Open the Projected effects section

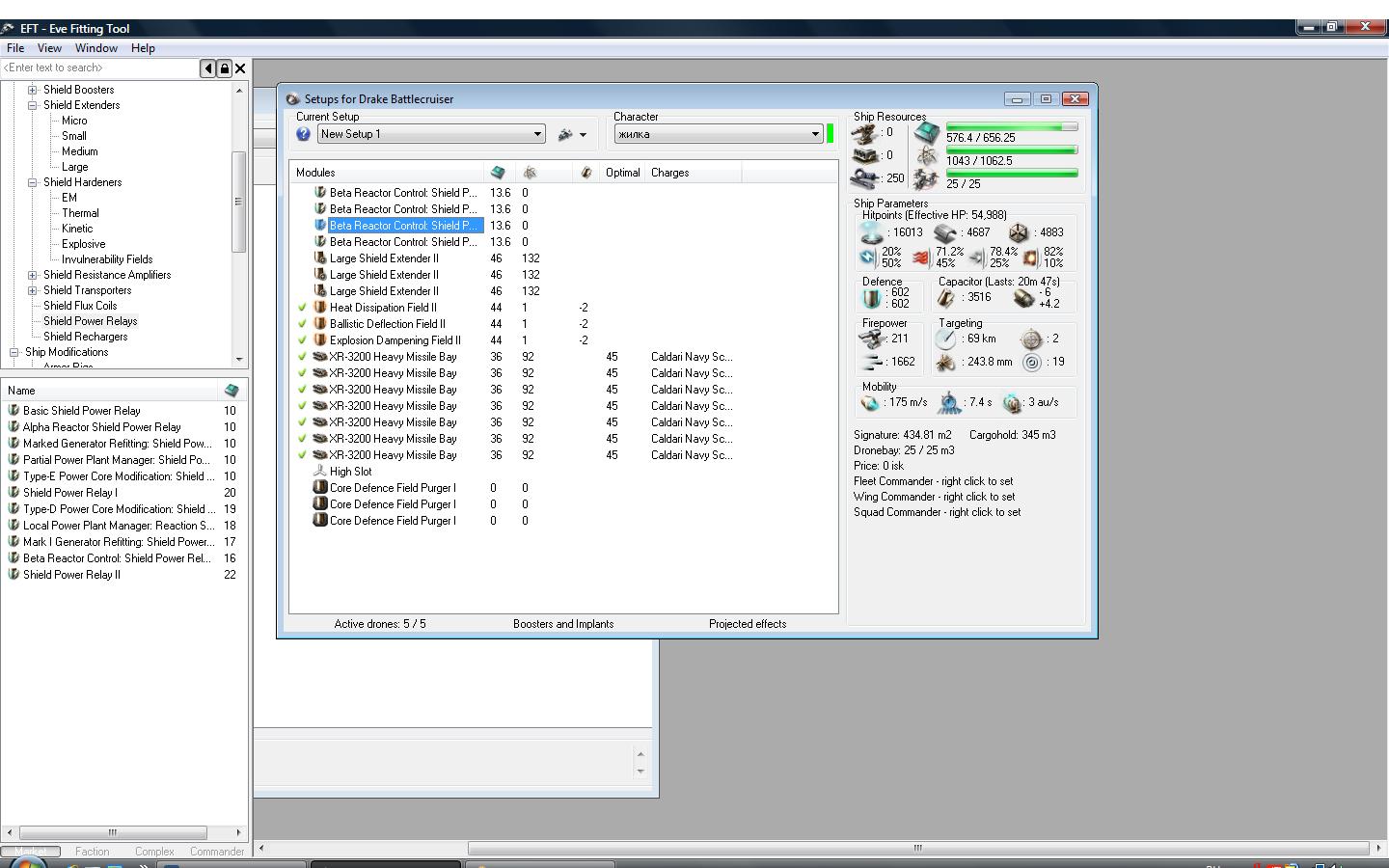[x=748, y=624]
